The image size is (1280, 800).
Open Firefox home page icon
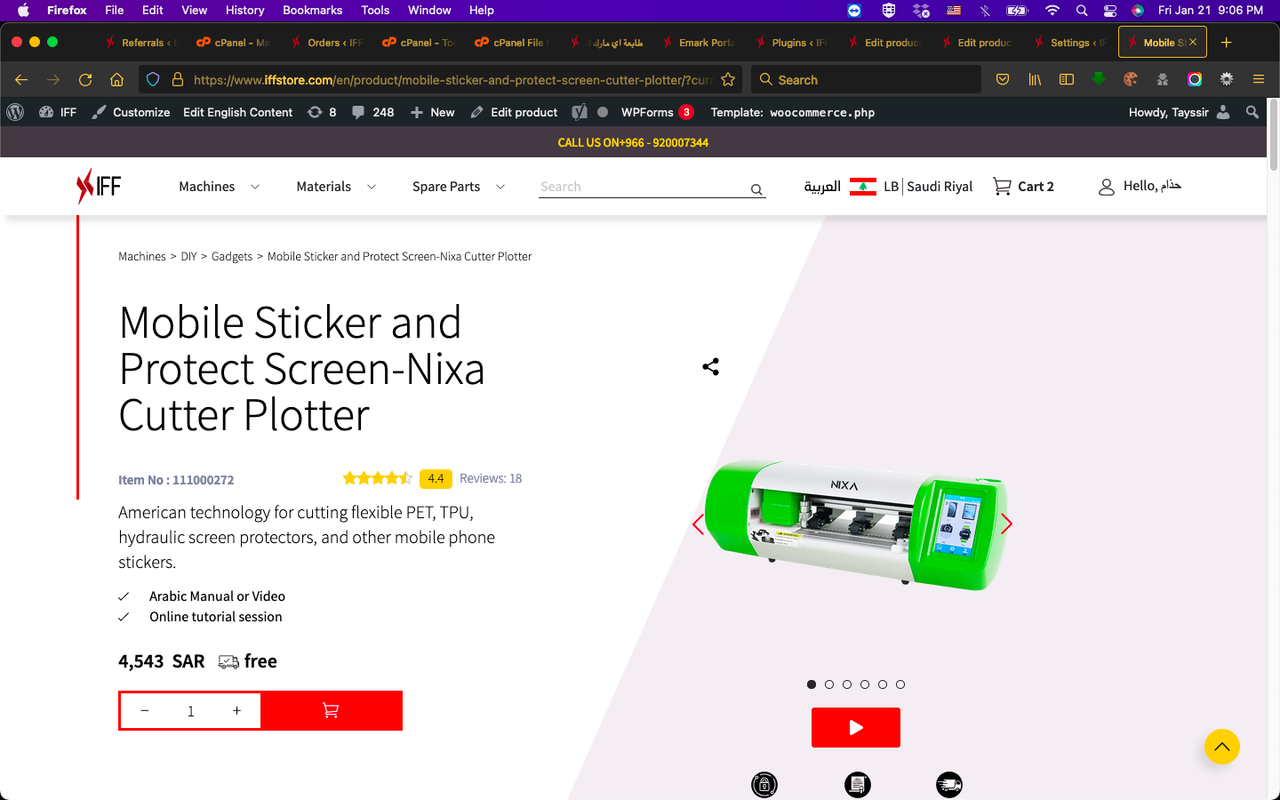[117, 79]
